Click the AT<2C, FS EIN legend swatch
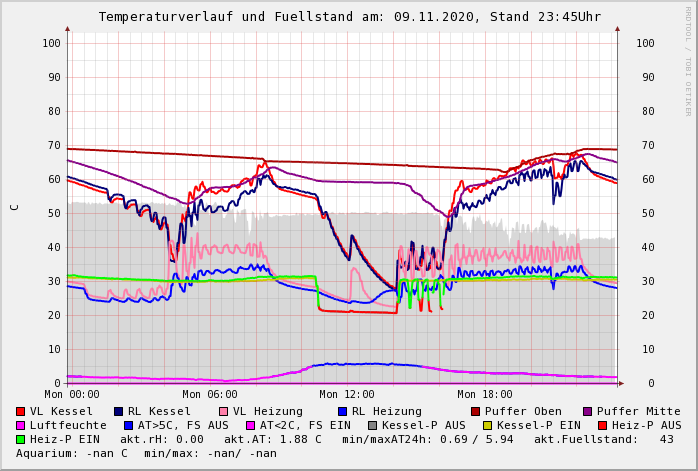 click(x=252, y=426)
